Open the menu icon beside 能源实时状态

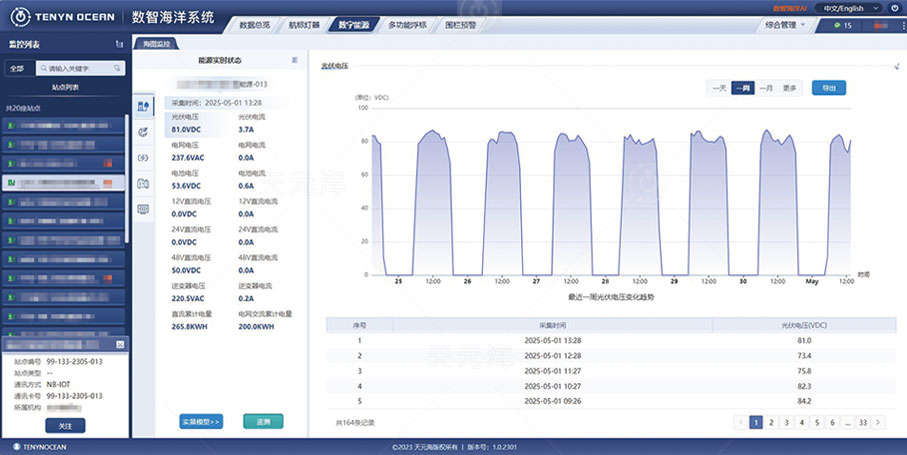pos(294,60)
